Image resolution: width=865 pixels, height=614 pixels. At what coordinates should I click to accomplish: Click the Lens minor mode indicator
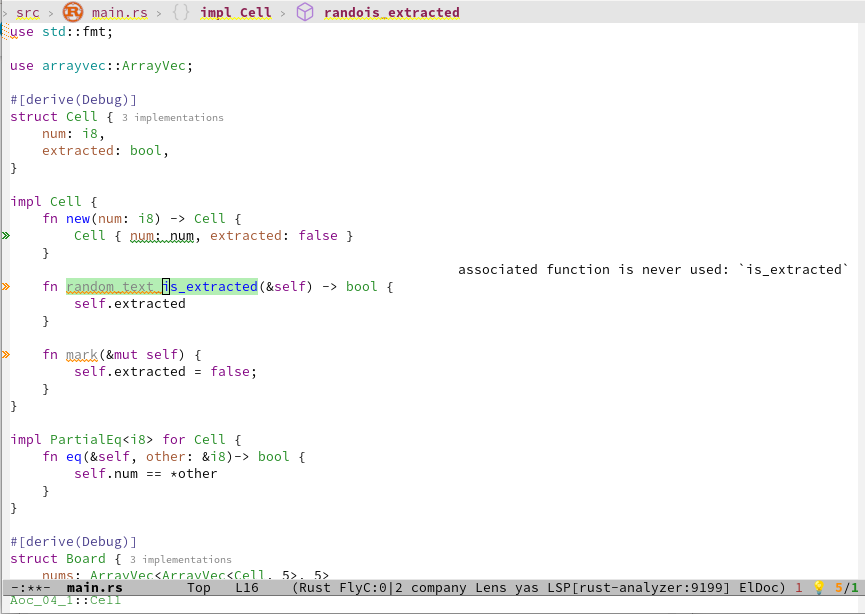point(491,588)
